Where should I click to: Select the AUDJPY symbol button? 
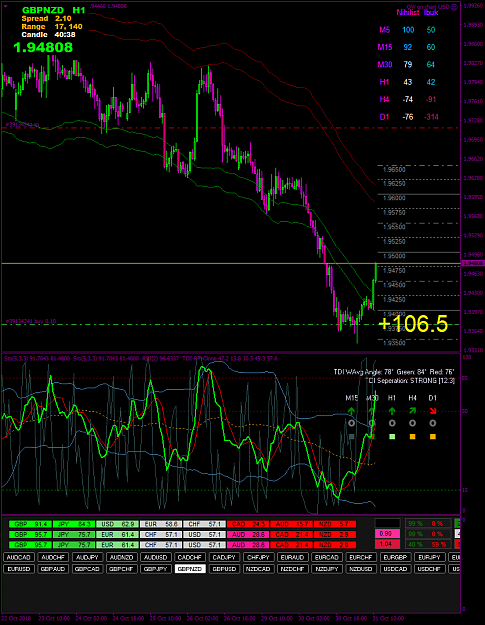tap(87, 557)
